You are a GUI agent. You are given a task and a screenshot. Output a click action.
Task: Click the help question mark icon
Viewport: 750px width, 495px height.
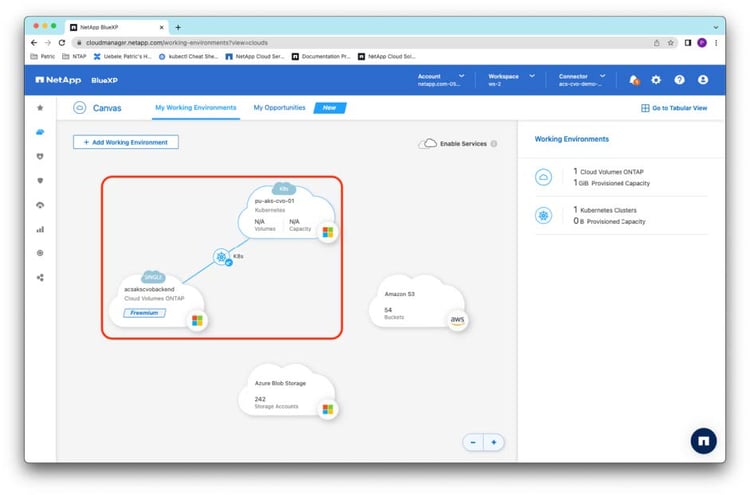679,79
